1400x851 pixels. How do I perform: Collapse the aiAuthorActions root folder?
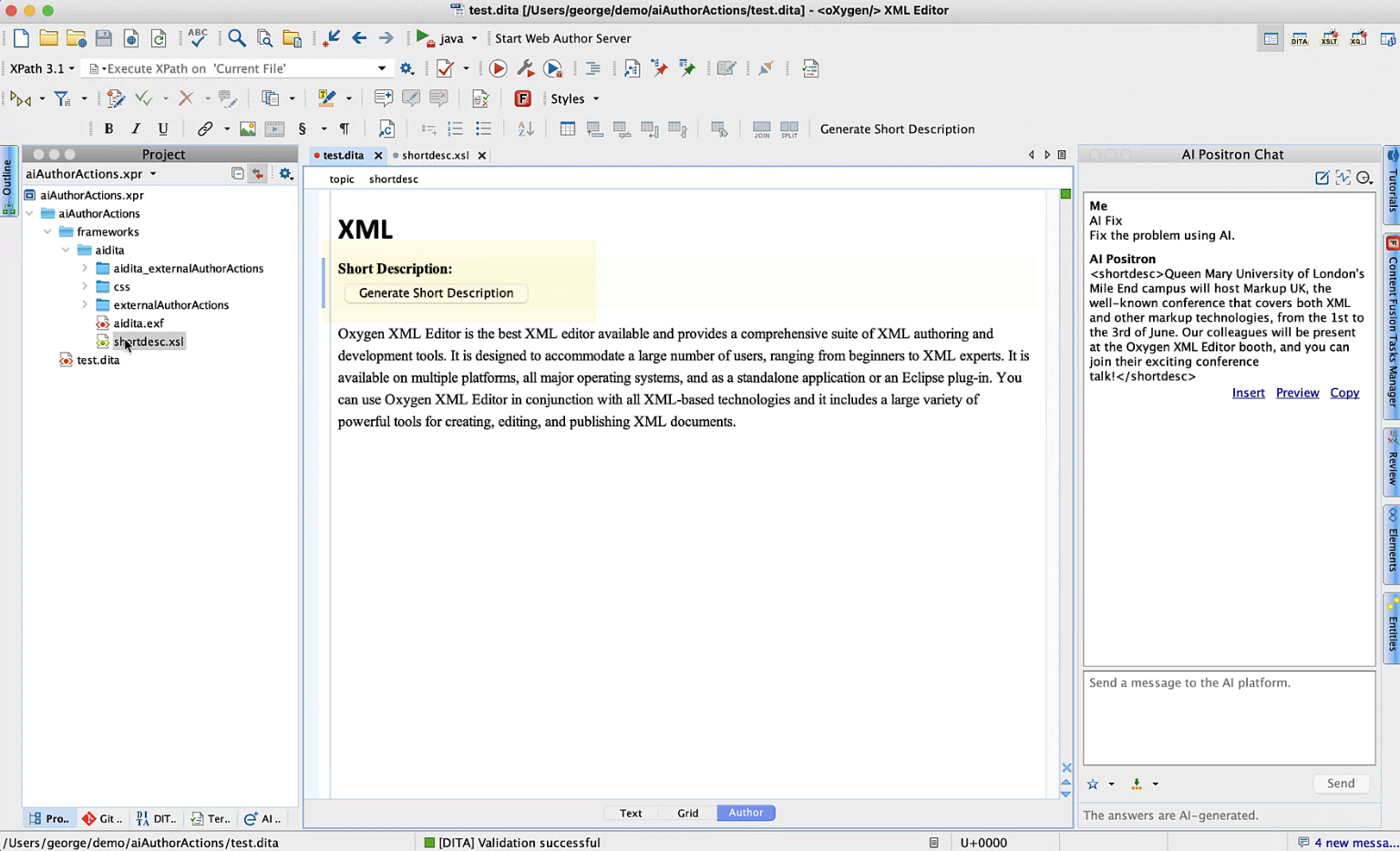[29, 213]
